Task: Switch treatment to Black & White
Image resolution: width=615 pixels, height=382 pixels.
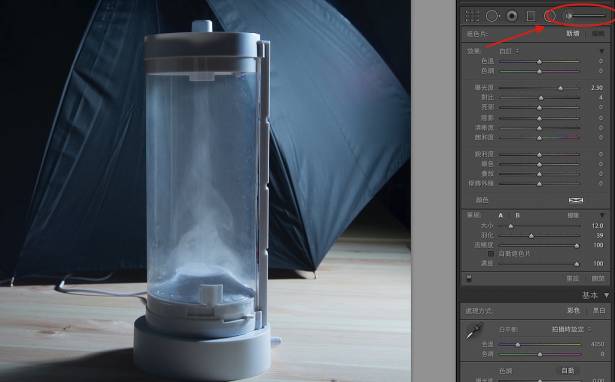Action: 599,311
